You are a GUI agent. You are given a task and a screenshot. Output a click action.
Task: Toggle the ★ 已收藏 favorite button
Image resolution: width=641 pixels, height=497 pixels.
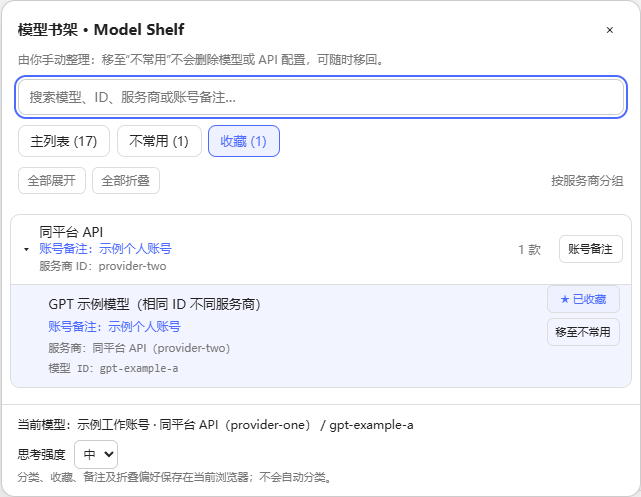583,299
